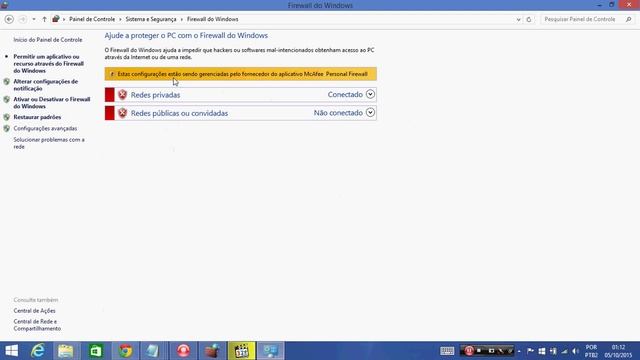Select Painel de Controle breadcrumb
The image size is (640, 360).
point(92,19)
